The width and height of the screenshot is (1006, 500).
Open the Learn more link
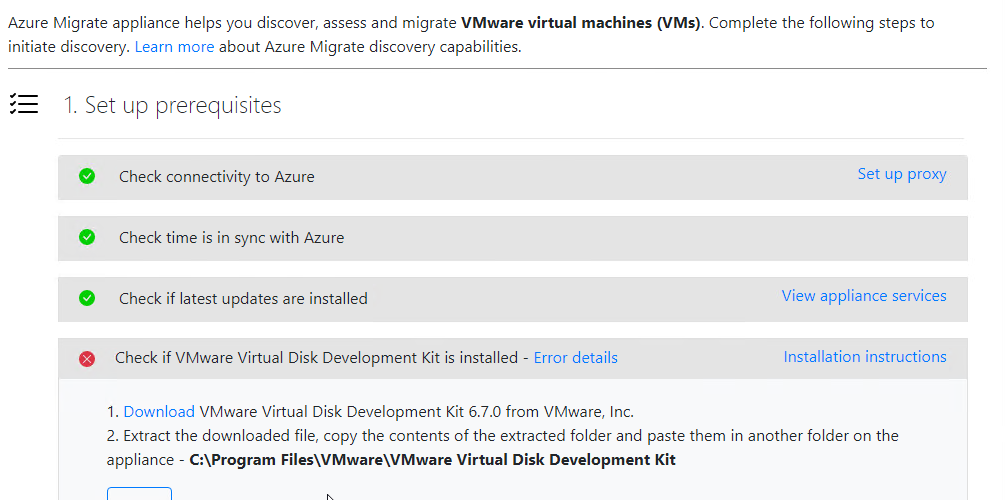(174, 46)
